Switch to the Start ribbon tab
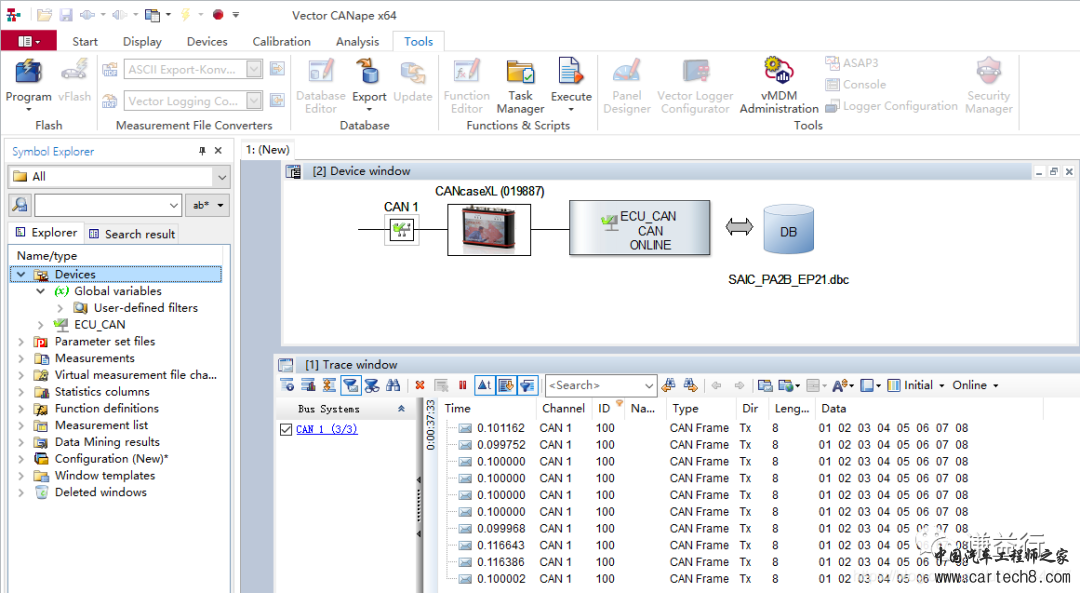The image size is (1080, 593). click(x=85, y=41)
